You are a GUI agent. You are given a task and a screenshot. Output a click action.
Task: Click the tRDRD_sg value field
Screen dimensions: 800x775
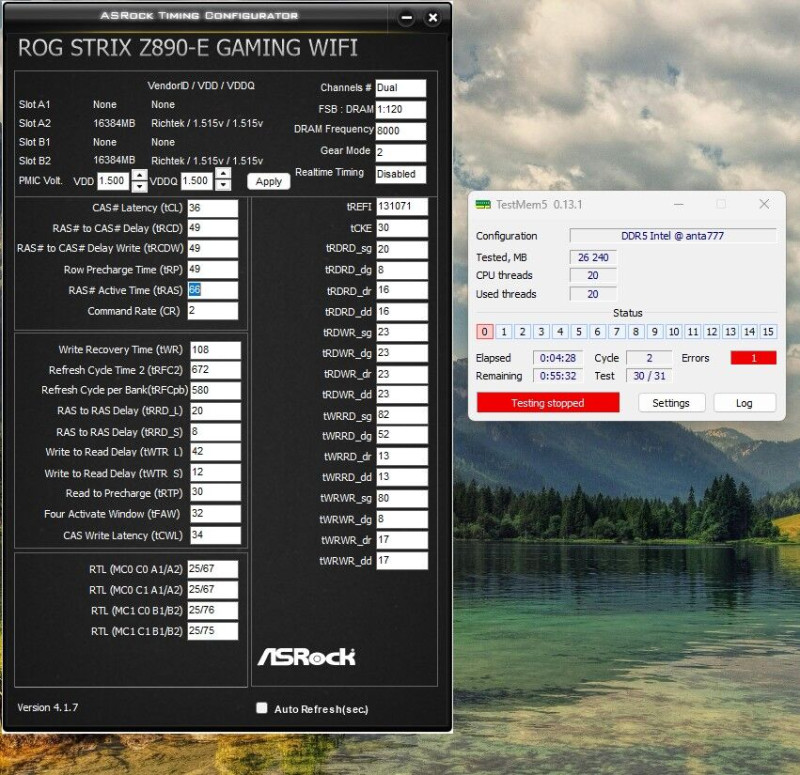(402, 249)
